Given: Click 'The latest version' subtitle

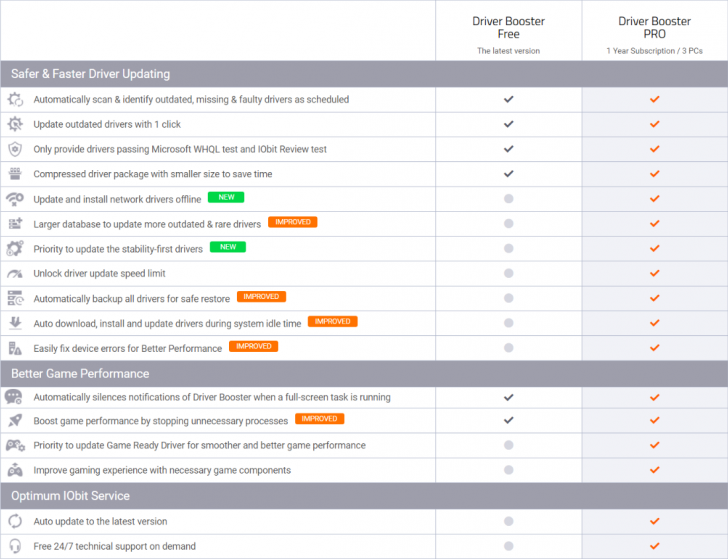Looking at the screenshot, I should pos(508,51).
